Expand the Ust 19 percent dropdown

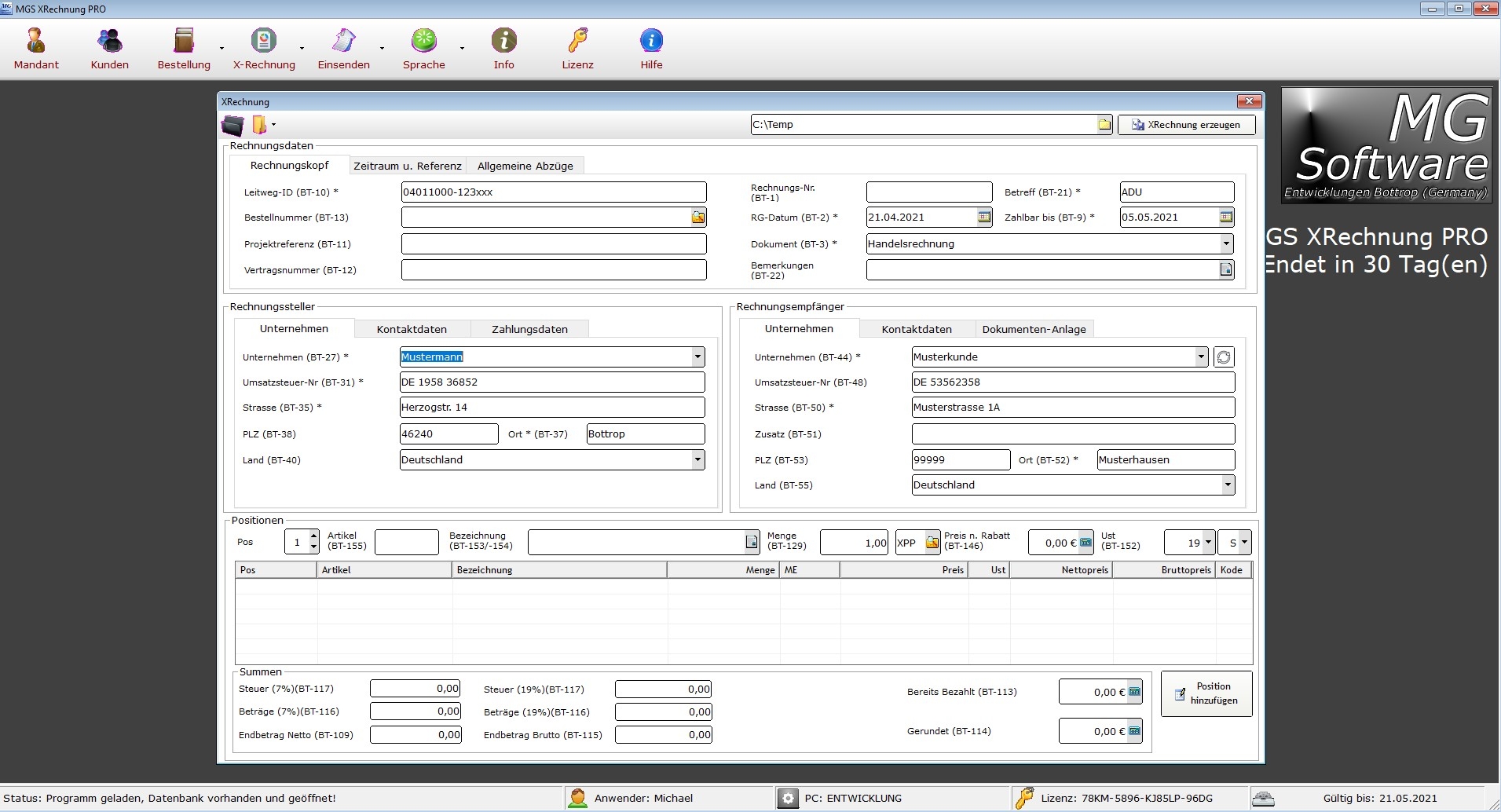1207,543
